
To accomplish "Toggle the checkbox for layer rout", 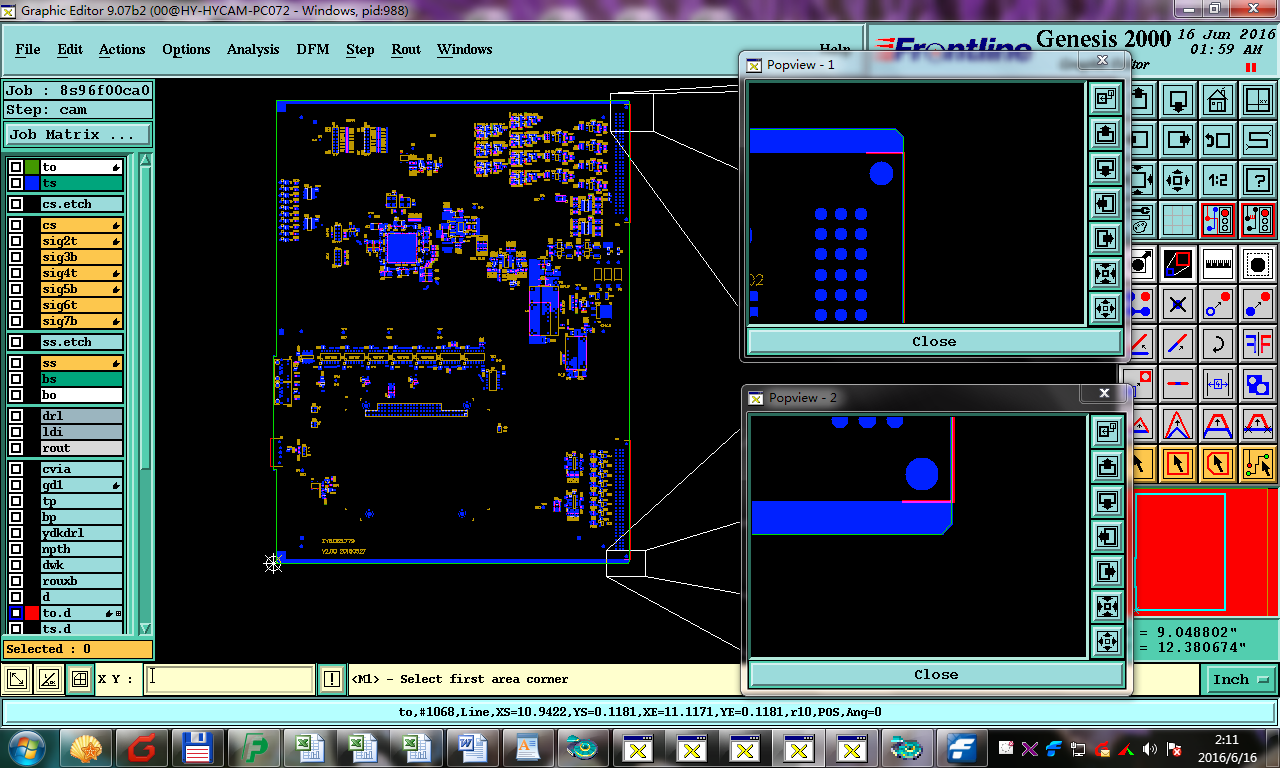I will click(16, 448).
